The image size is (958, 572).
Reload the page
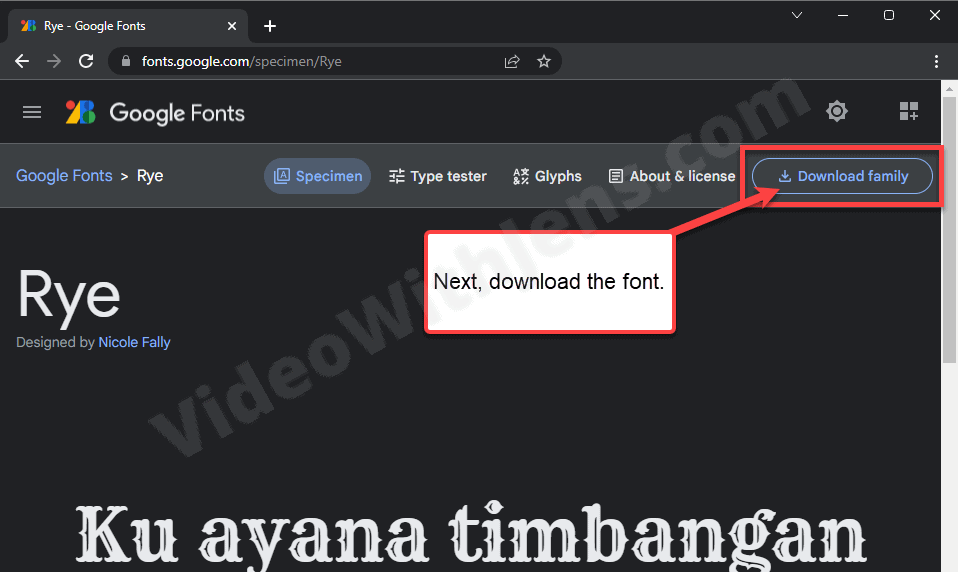pyautogui.click(x=86, y=61)
